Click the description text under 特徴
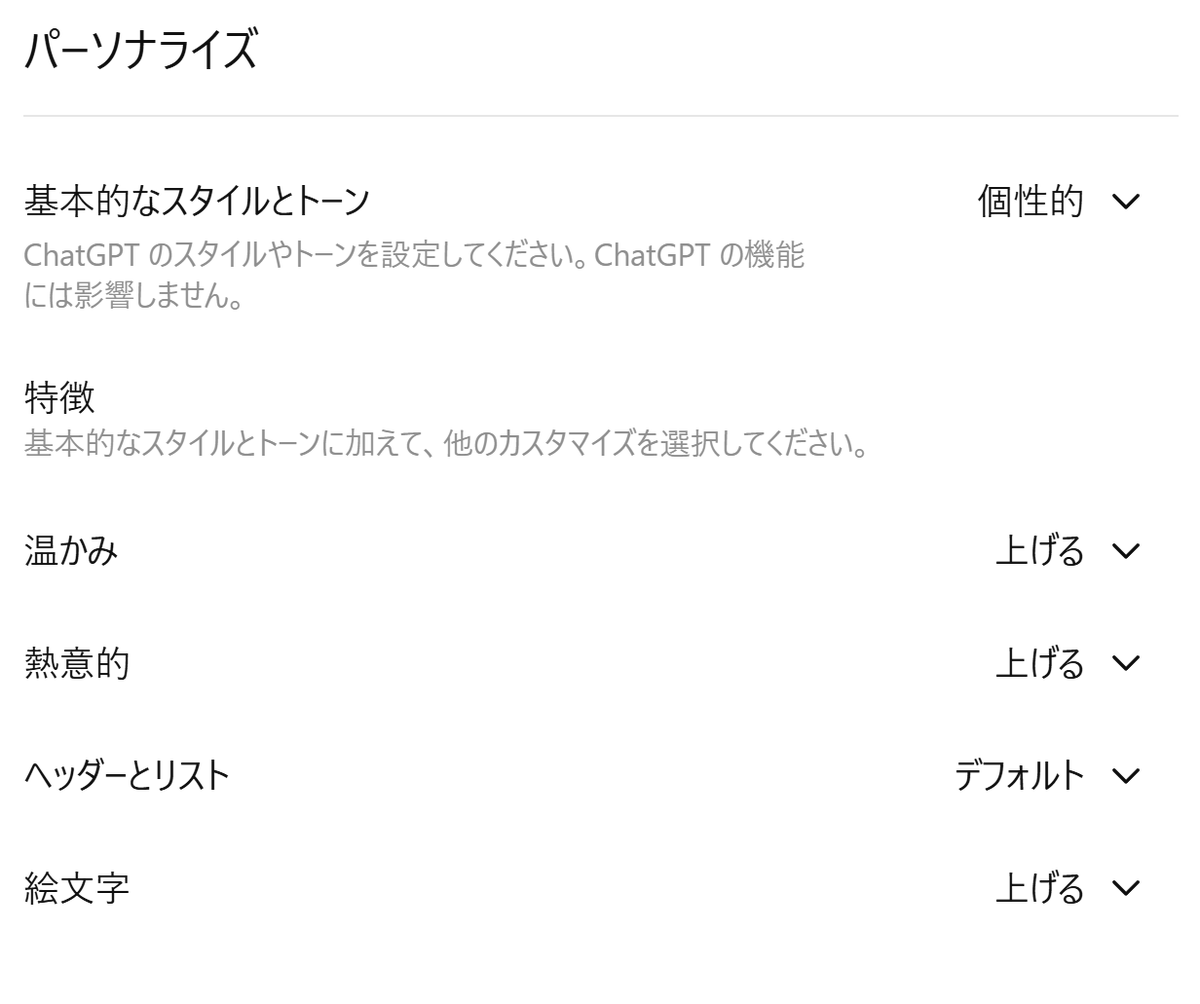1200x1004 pixels. coord(445,444)
